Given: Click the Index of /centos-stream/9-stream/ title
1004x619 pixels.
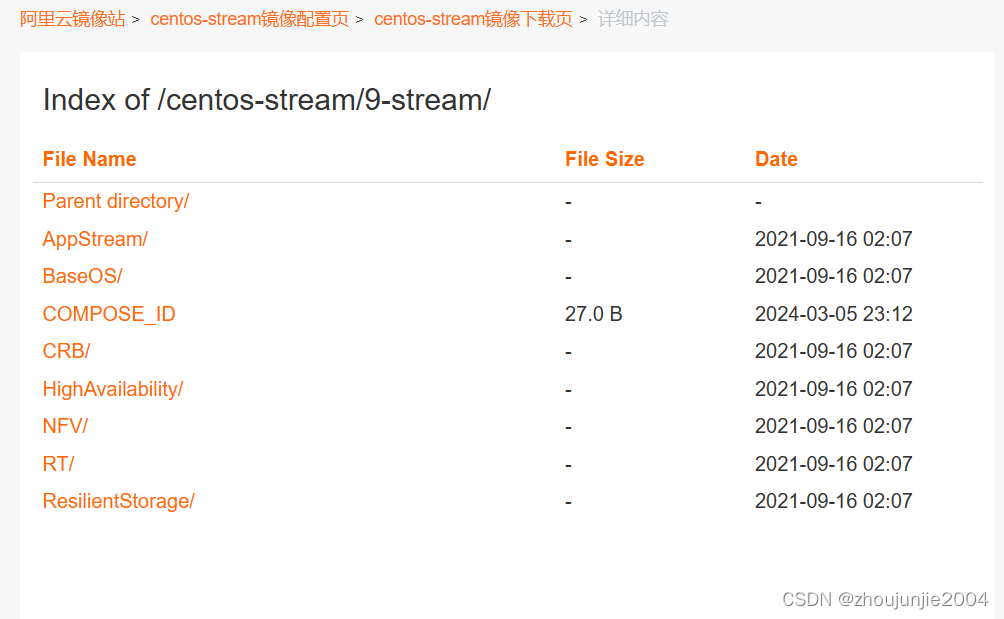Looking at the screenshot, I should click(265, 100).
